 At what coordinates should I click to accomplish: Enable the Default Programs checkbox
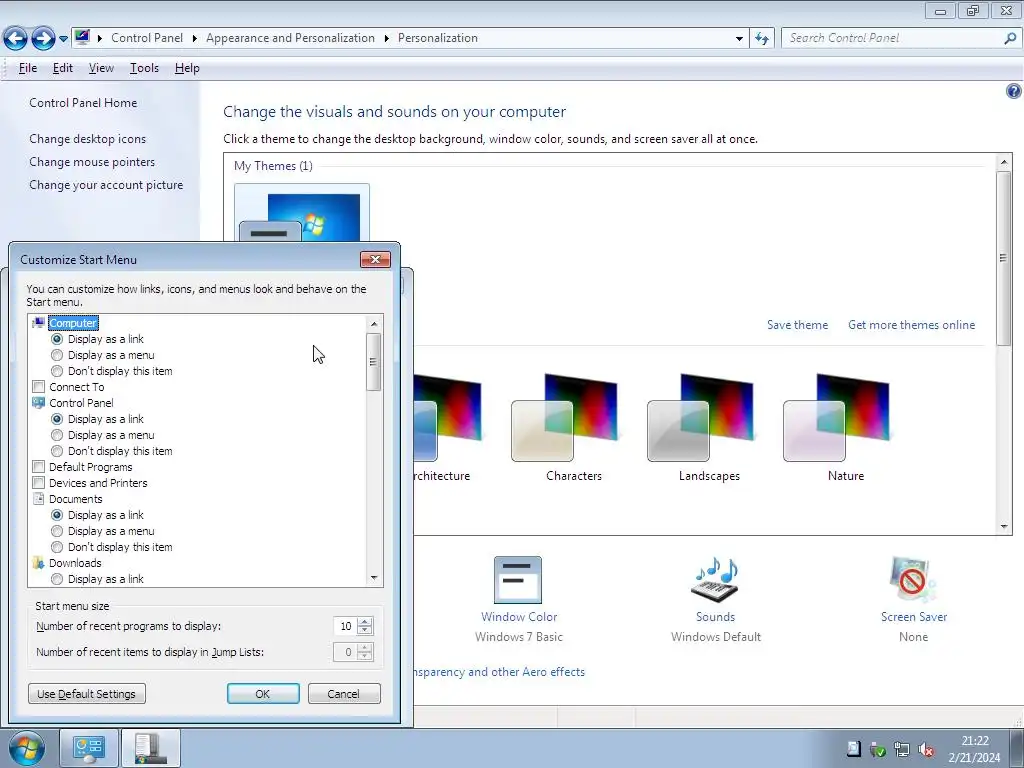(39, 467)
